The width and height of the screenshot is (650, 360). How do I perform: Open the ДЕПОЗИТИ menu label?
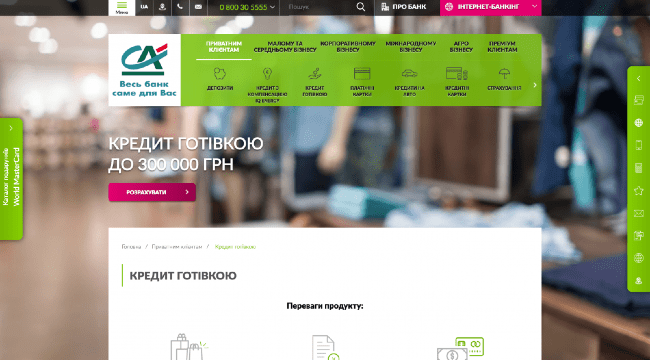[x=220, y=88]
